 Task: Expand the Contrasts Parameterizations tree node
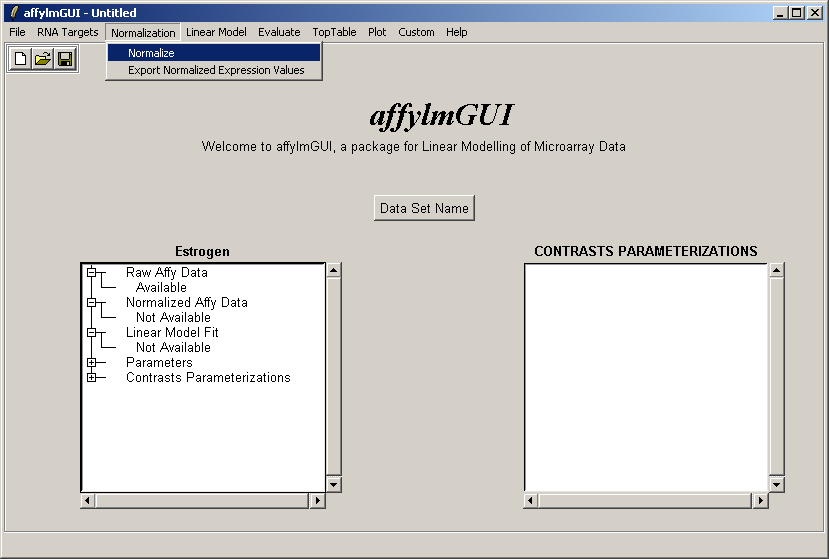91,377
